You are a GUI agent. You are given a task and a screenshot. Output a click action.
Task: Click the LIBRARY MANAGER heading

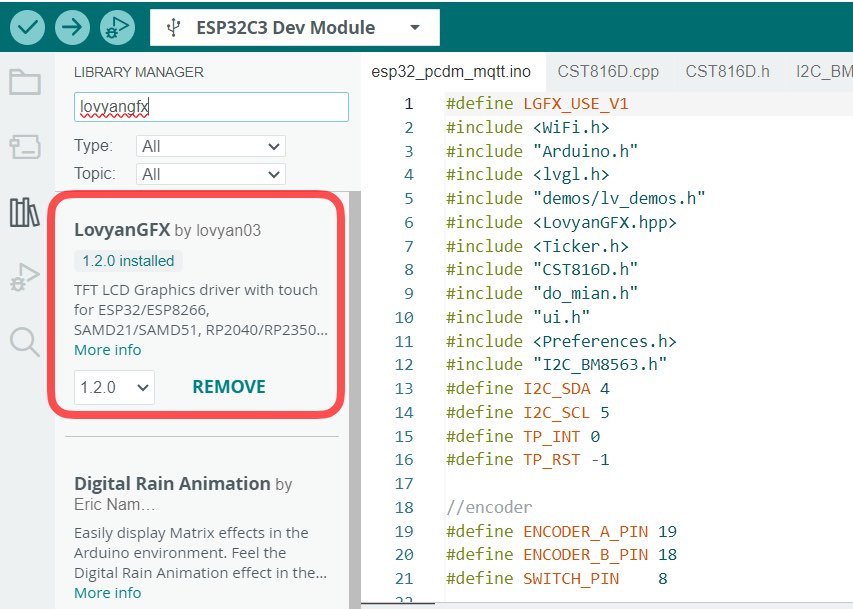pos(139,72)
